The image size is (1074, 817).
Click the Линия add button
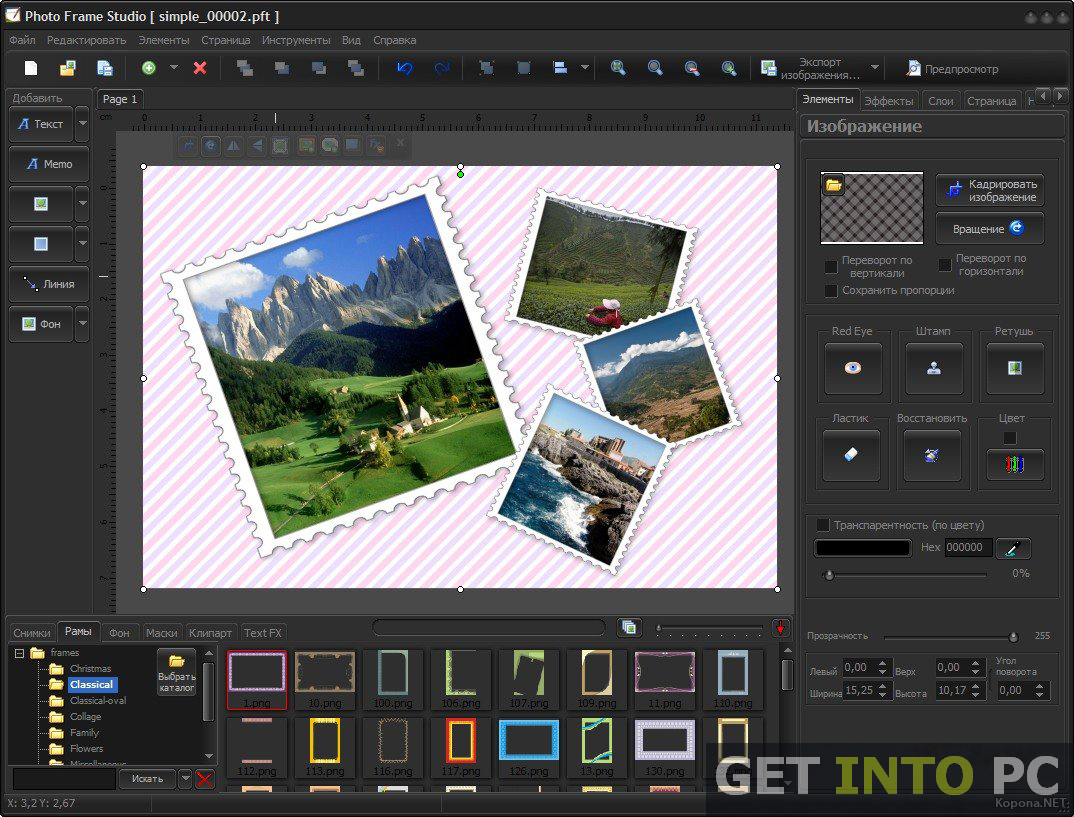coord(49,284)
